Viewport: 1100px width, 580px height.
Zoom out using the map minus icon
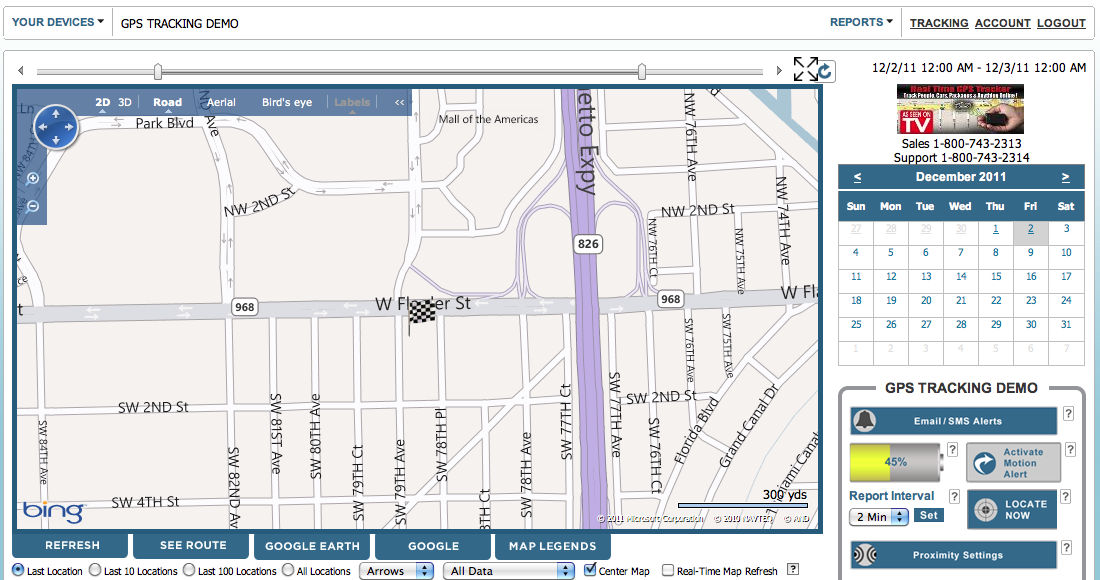[33, 206]
